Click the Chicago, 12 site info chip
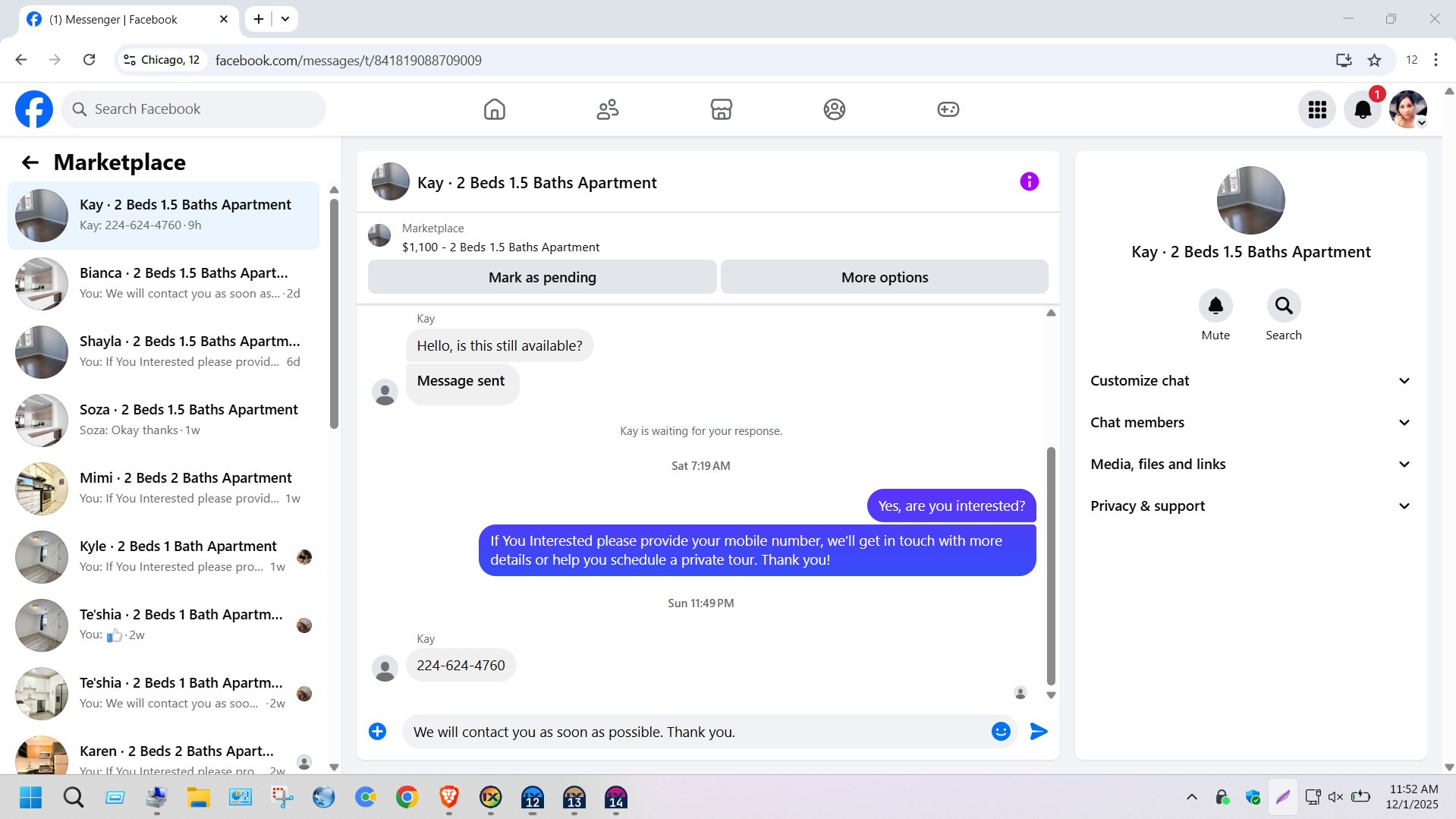Screen dimensions: 1456x819 (x=162, y=60)
